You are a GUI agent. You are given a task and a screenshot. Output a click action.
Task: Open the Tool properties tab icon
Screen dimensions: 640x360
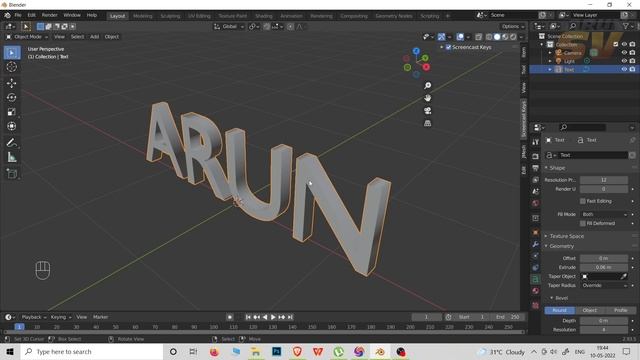click(536, 142)
